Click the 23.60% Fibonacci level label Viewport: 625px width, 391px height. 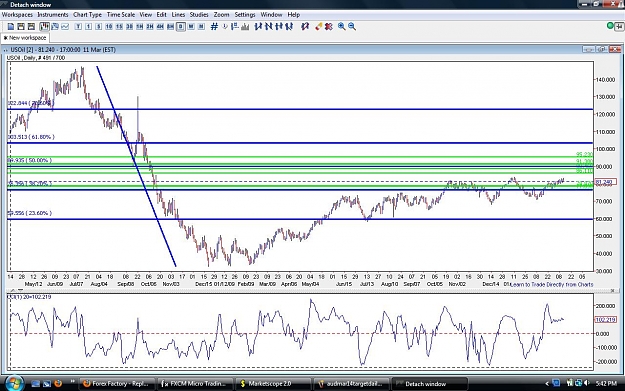pyautogui.click(x=30, y=213)
